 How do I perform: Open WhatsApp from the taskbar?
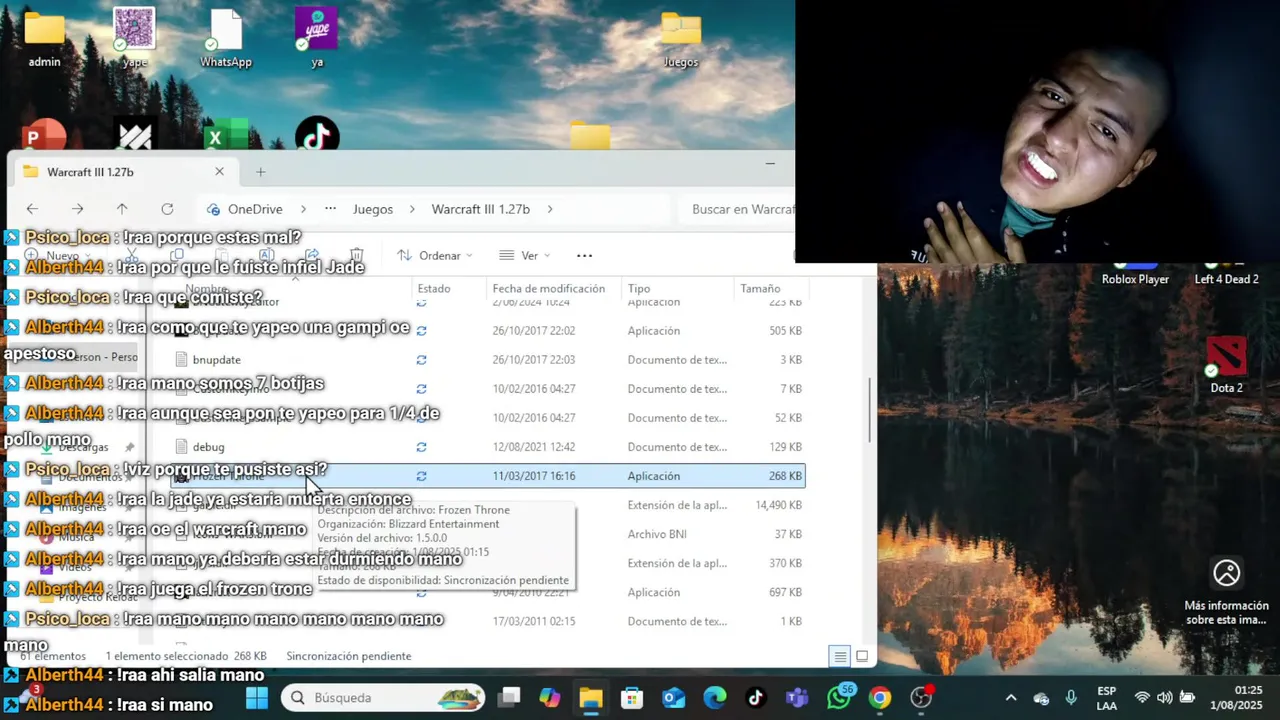839,697
